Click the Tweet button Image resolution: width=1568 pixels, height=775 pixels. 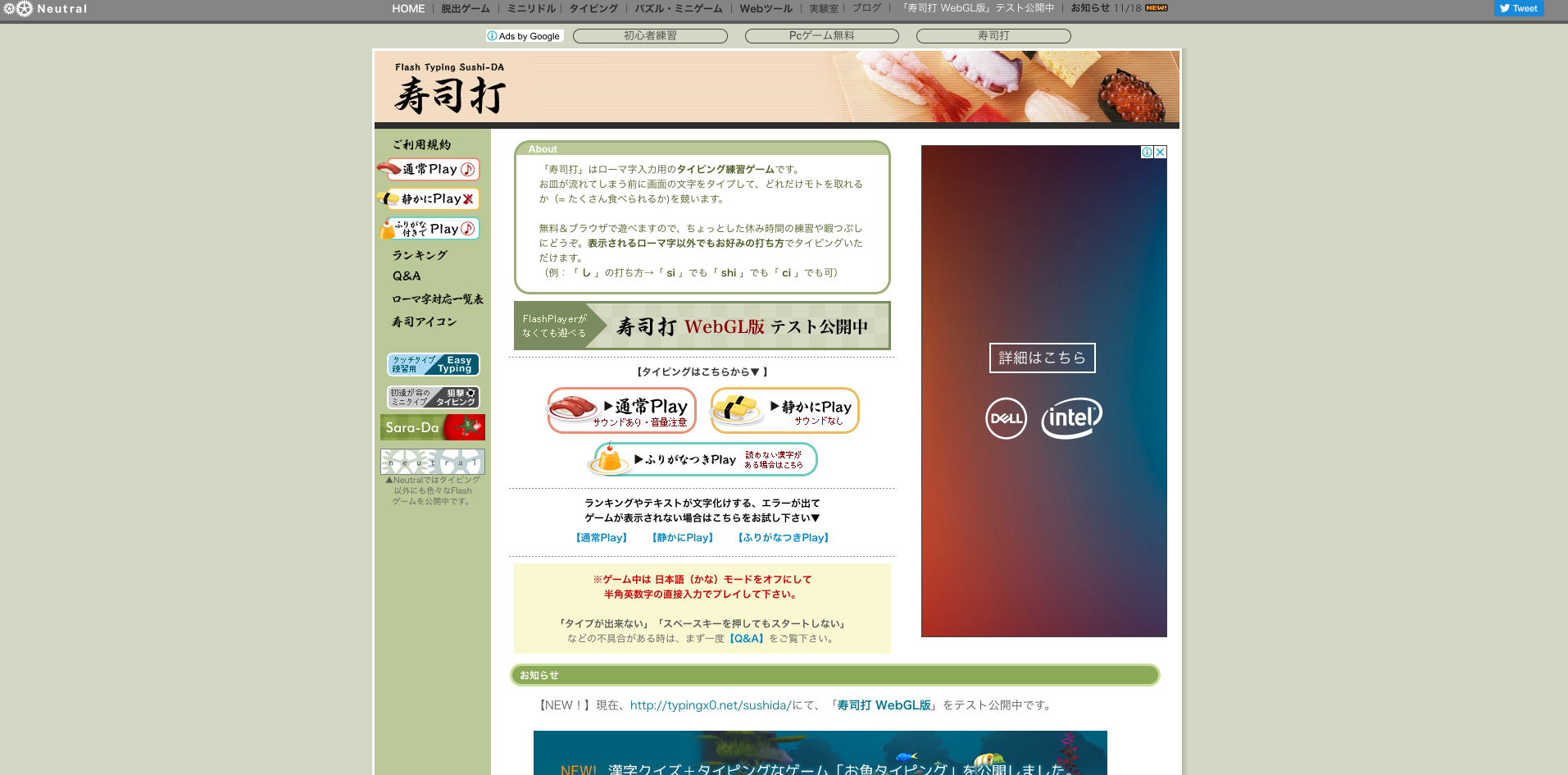(1518, 8)
